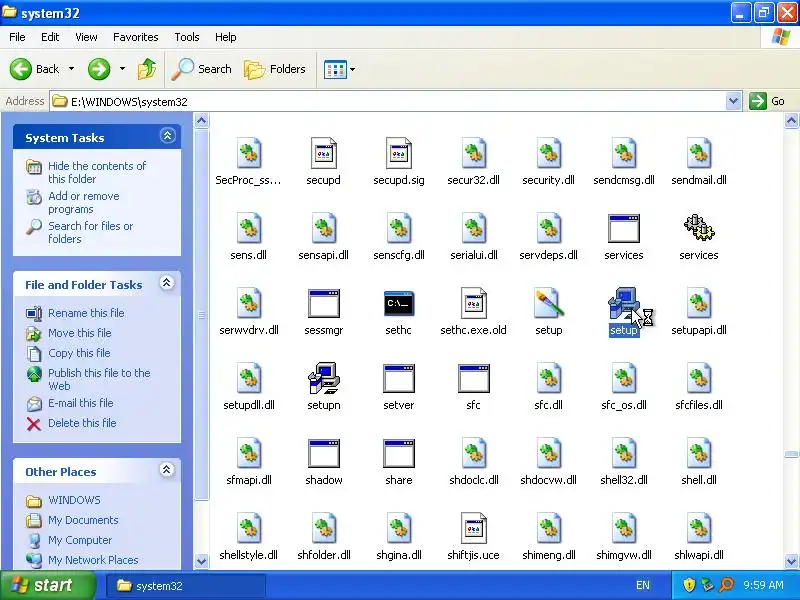Image resolution: width=800 pixels, height=600 pixels.
Task: Click task pane scroll down arrow
Action: [202, 562]
